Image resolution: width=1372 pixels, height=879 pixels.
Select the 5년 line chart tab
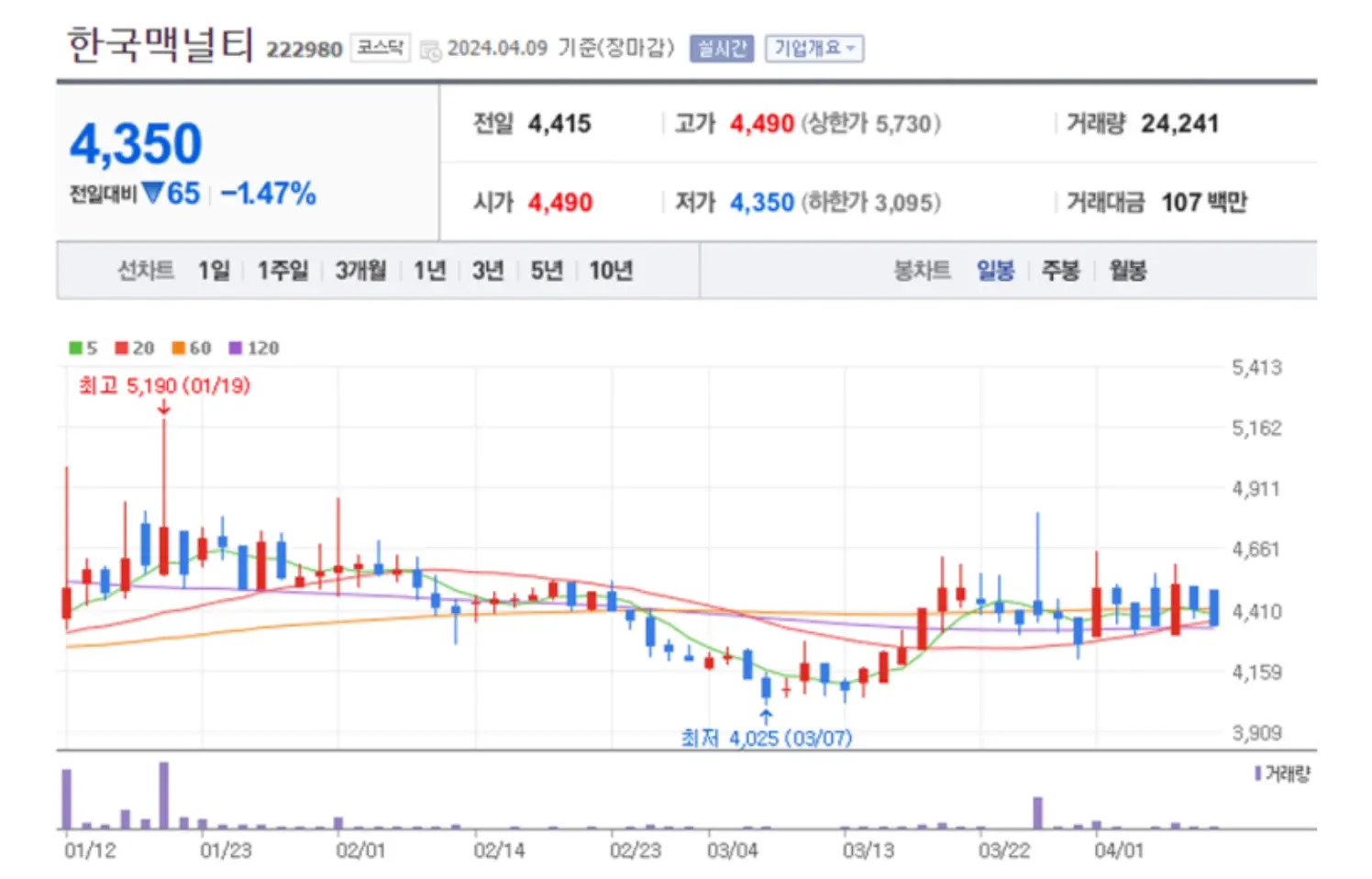click(x=547, y=271)
